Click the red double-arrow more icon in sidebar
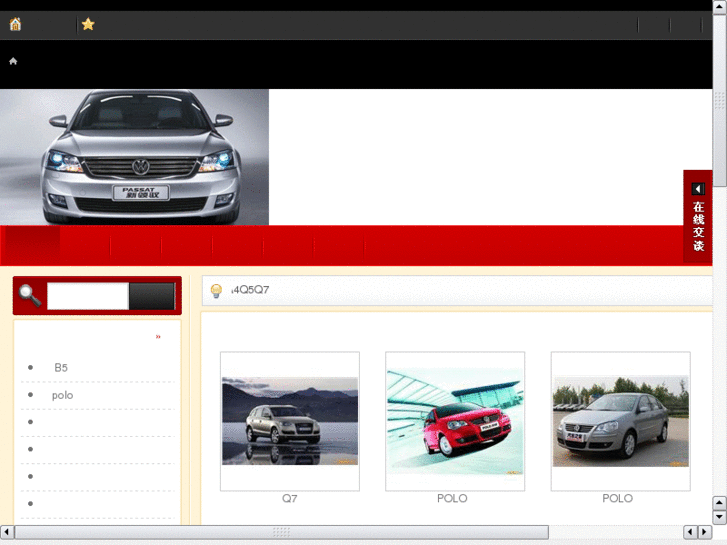Image resolution: width=727 pixels, height=545 pixels. coord(158,337)
